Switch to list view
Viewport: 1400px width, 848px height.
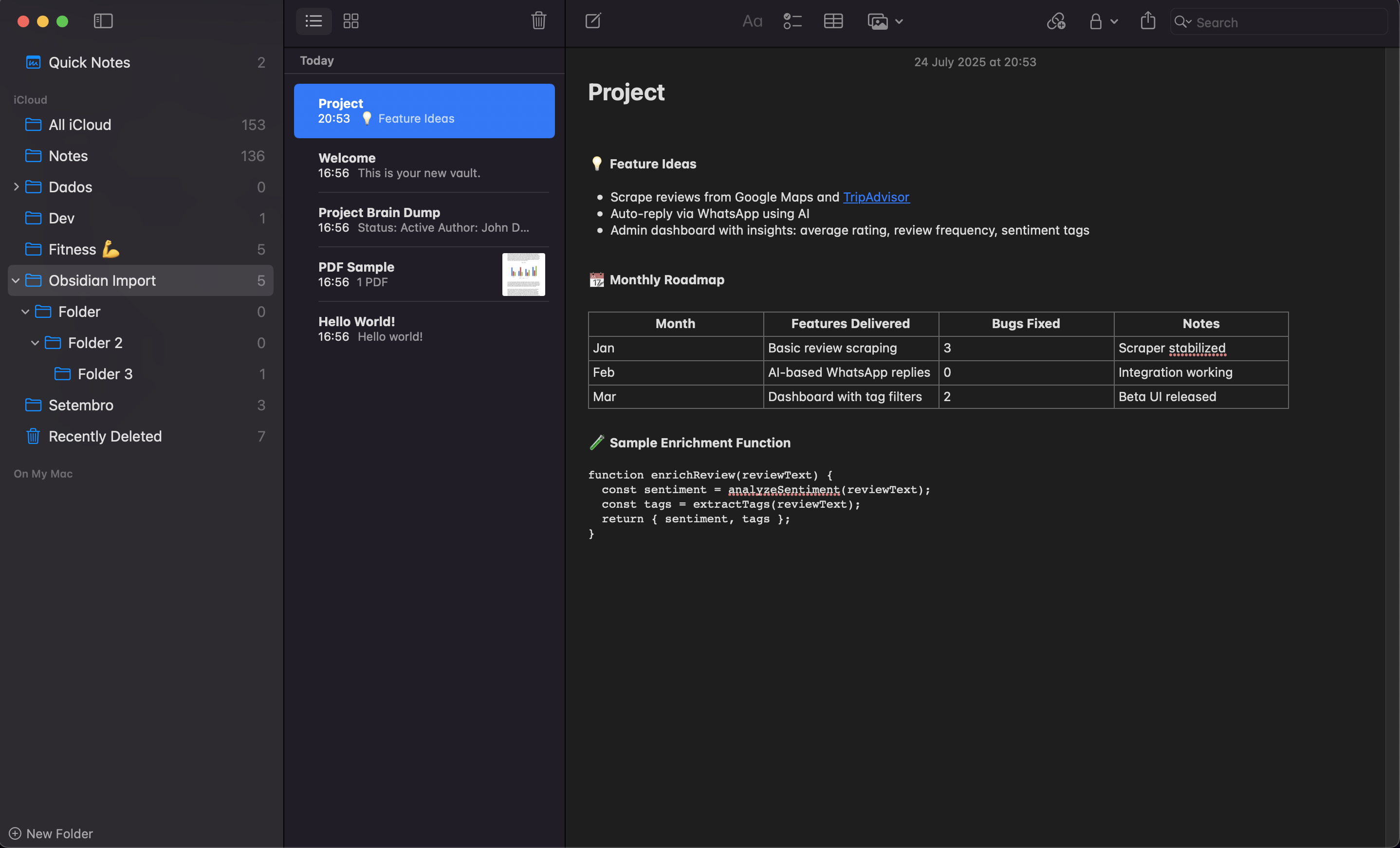(313, 21)
